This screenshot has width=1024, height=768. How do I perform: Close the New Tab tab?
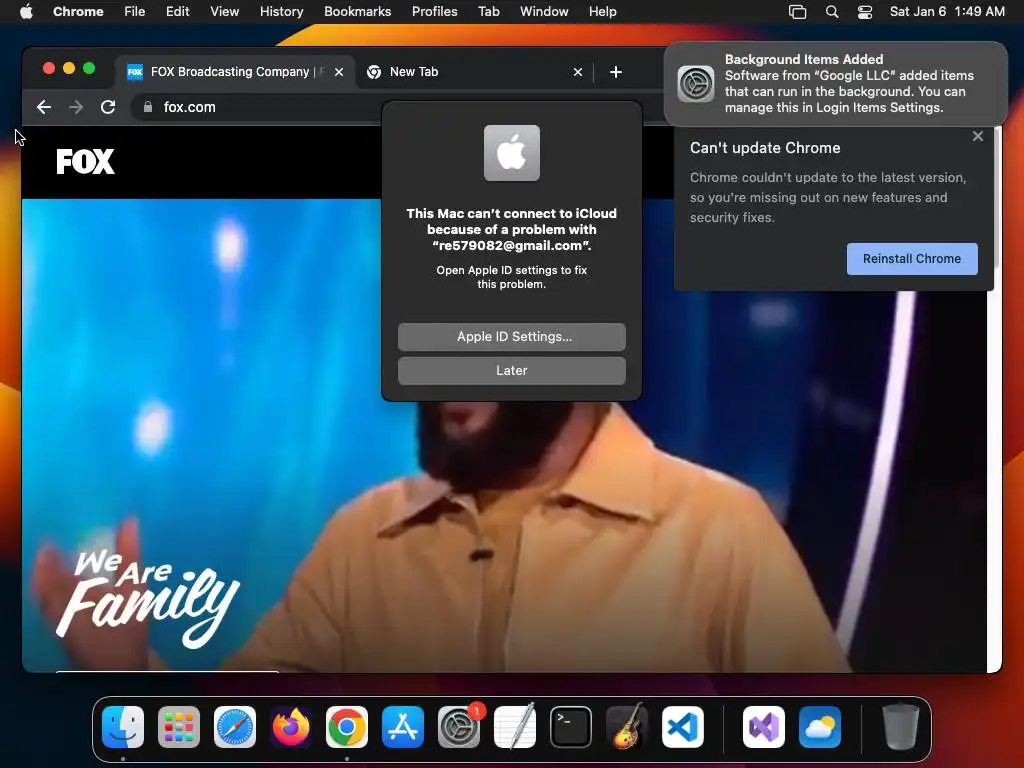click(x=577, y=72)
